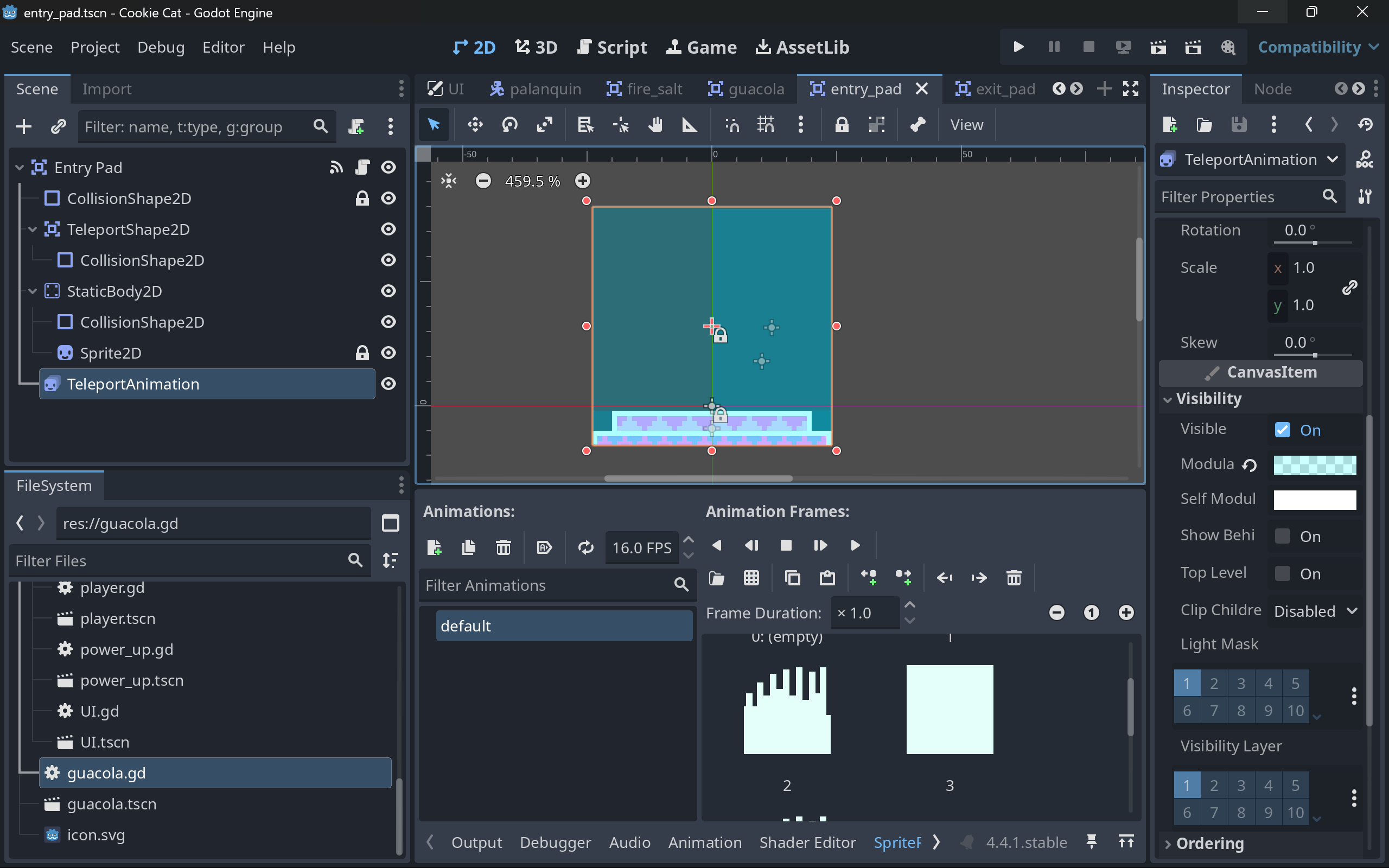Screen dimensions: 1389x868
Task: Activate the Pan Mode hand tool
Action: [655, 125]
